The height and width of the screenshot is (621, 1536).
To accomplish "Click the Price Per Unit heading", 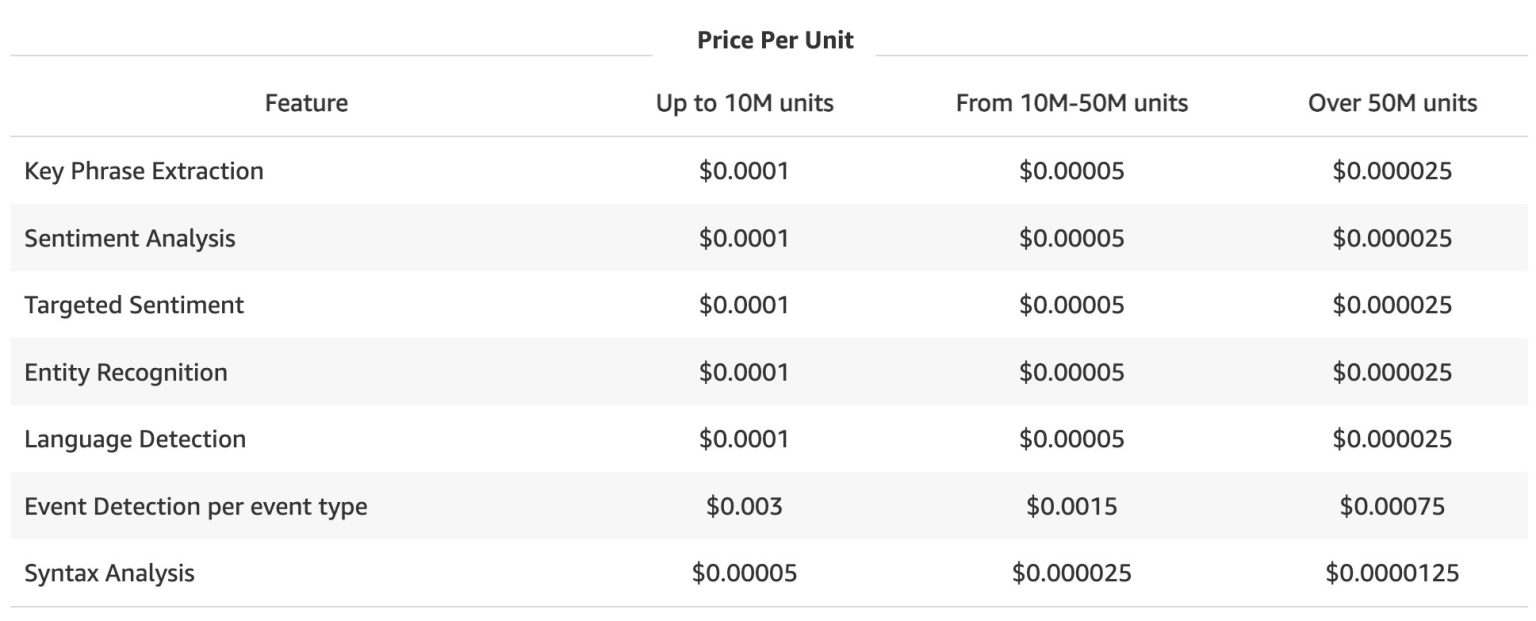I will tap(775, 41).
